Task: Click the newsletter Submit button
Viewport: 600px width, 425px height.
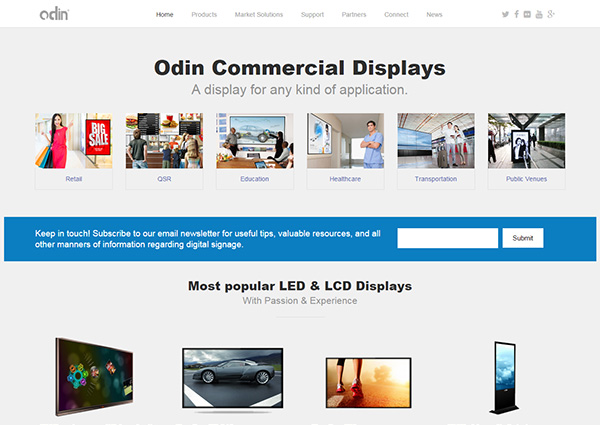Action: coord(523,238)
